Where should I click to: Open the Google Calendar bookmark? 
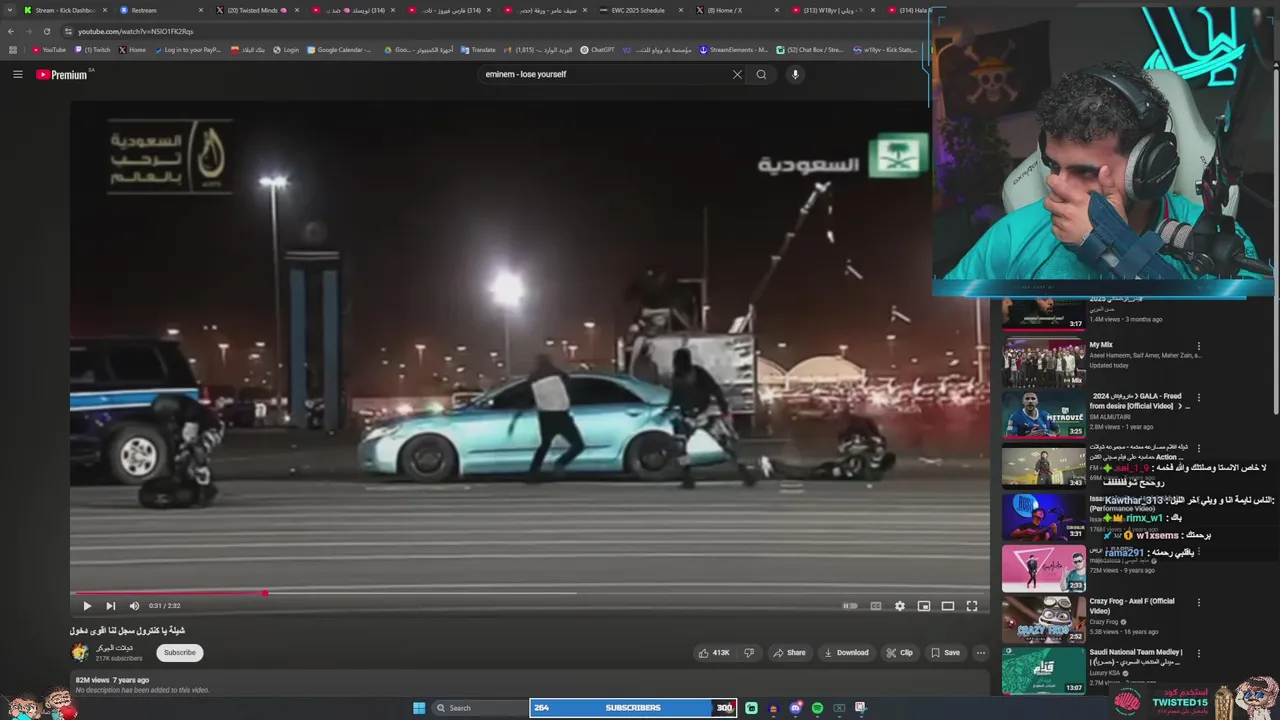pos(339,50)
